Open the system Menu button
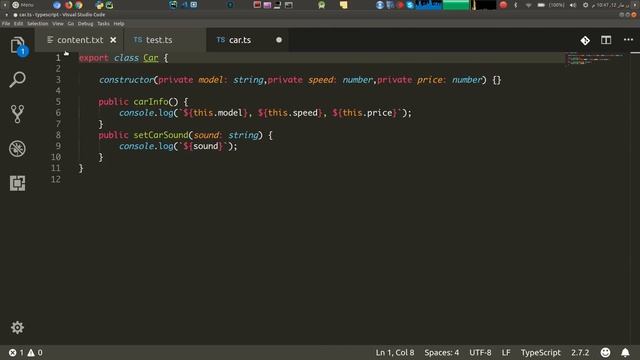Screen dimensions: 640x360 (x=23, y=5)
